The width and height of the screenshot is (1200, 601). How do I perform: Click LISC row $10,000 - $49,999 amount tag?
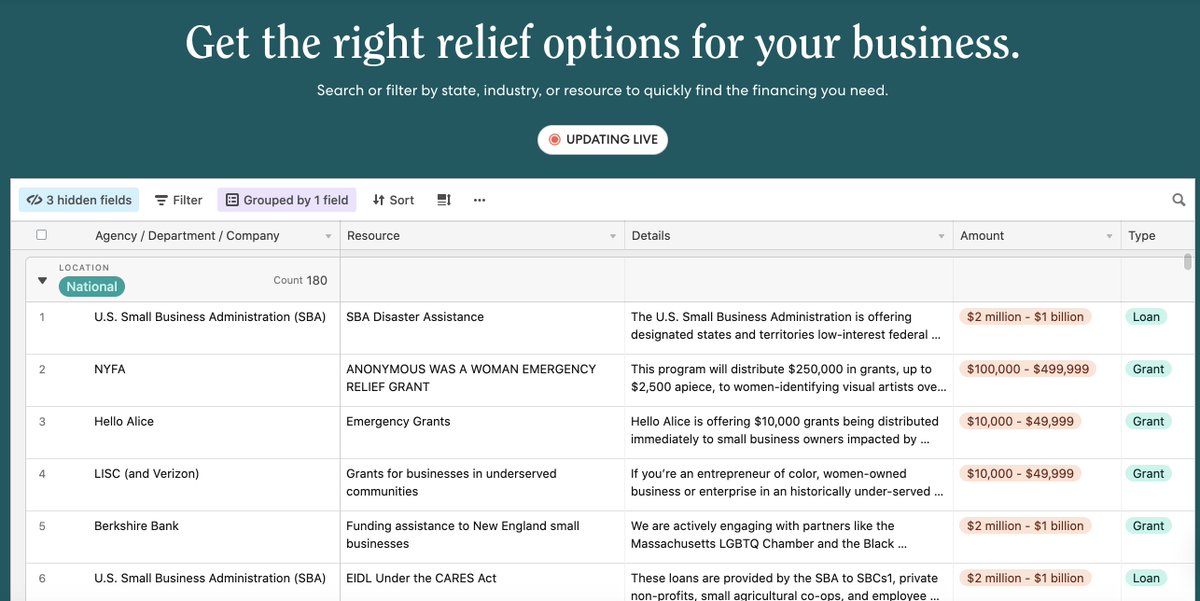(1020, 473)
